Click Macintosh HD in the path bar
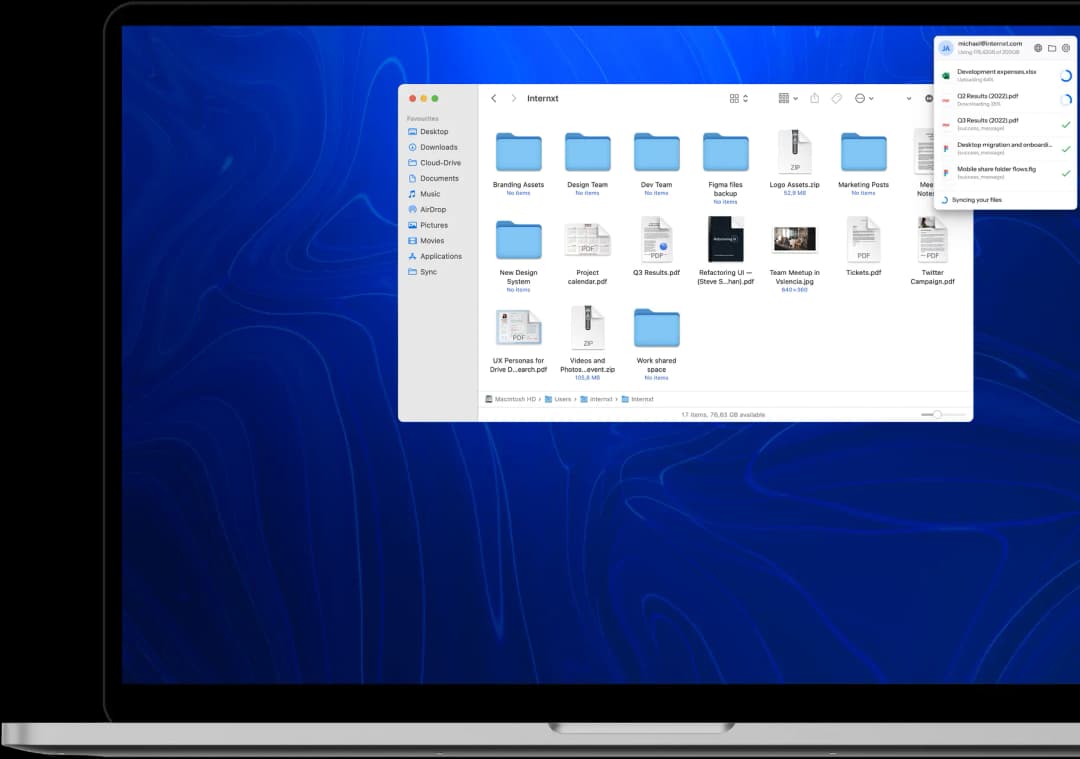This screenshot has height=759, width=1080. [x=515, y=399]
